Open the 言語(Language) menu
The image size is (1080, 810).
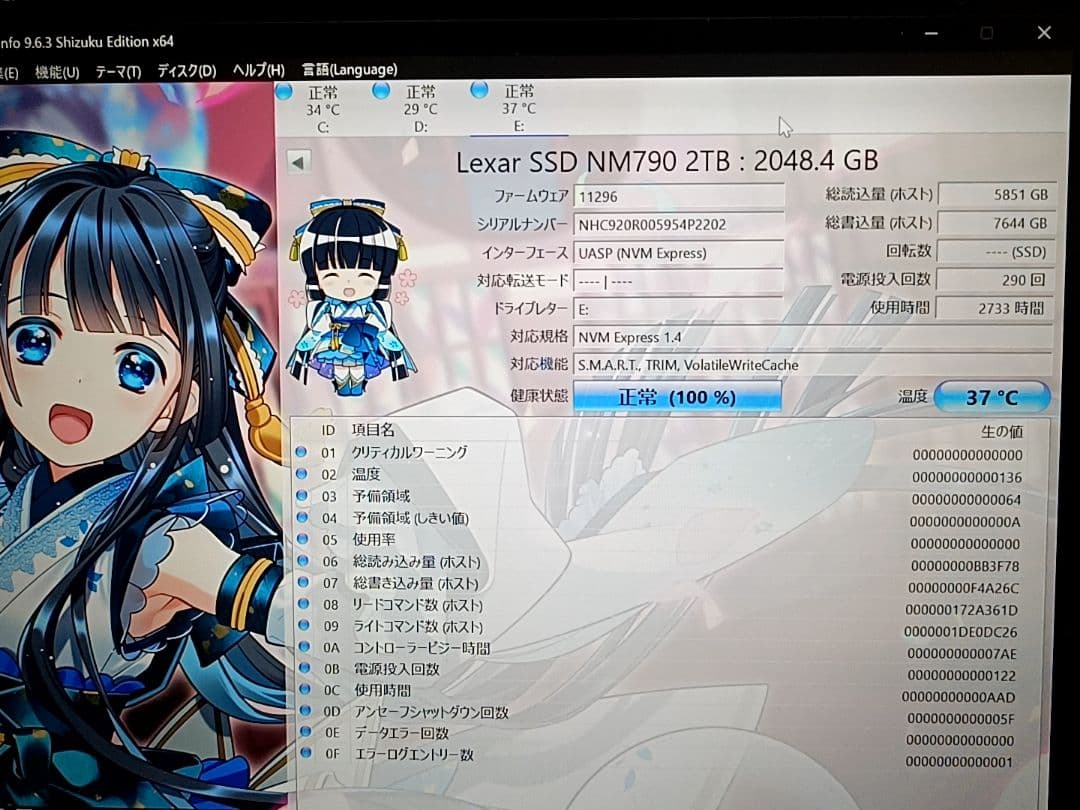[x=349, y=70]
